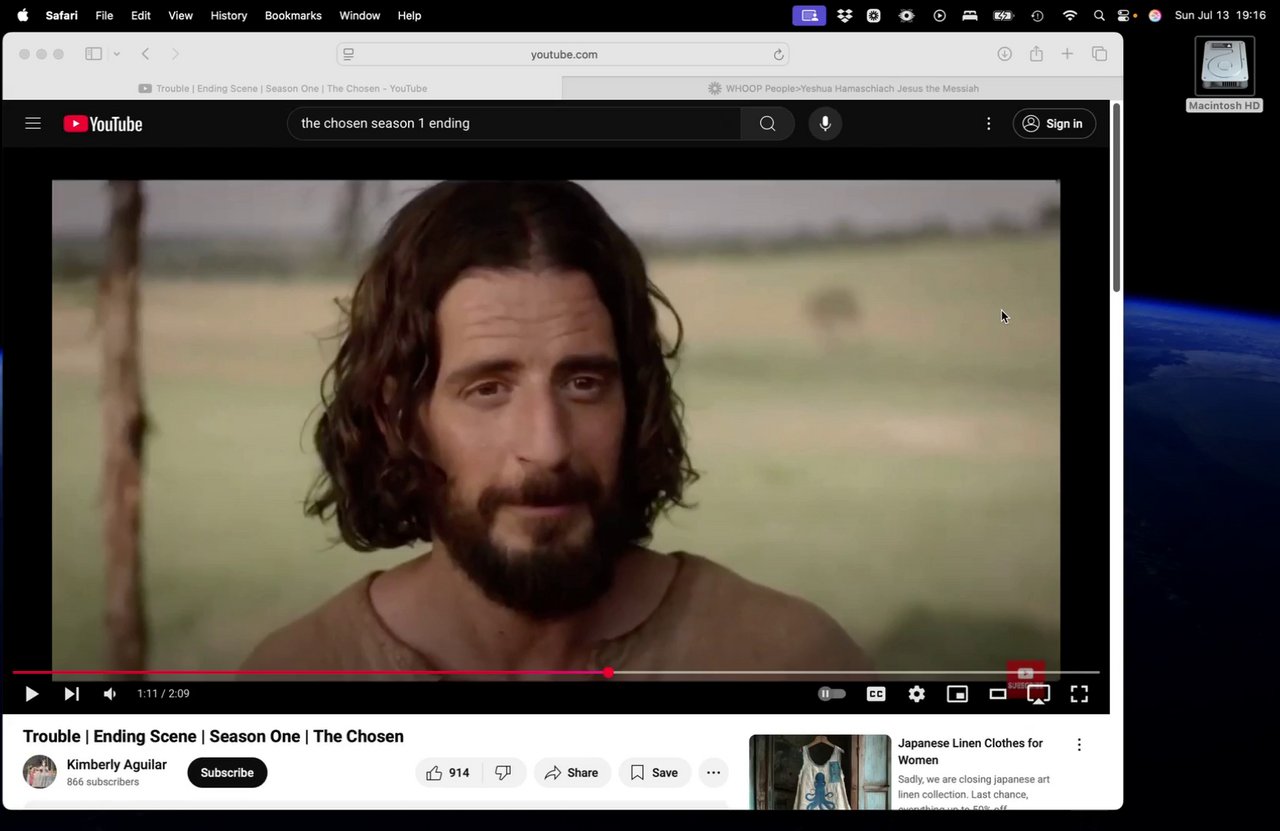Open the Japanese Linen Clothes ad title

[970, 751]
